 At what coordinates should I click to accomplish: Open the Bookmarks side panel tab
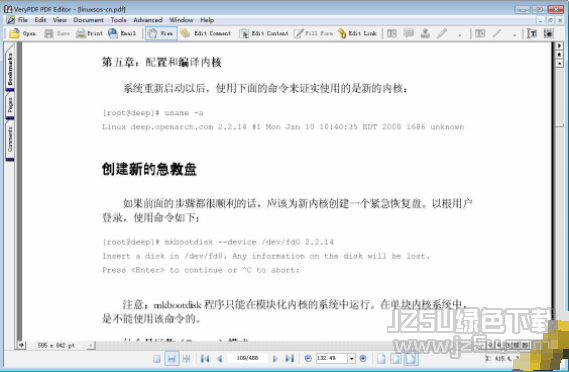point(10,68)
